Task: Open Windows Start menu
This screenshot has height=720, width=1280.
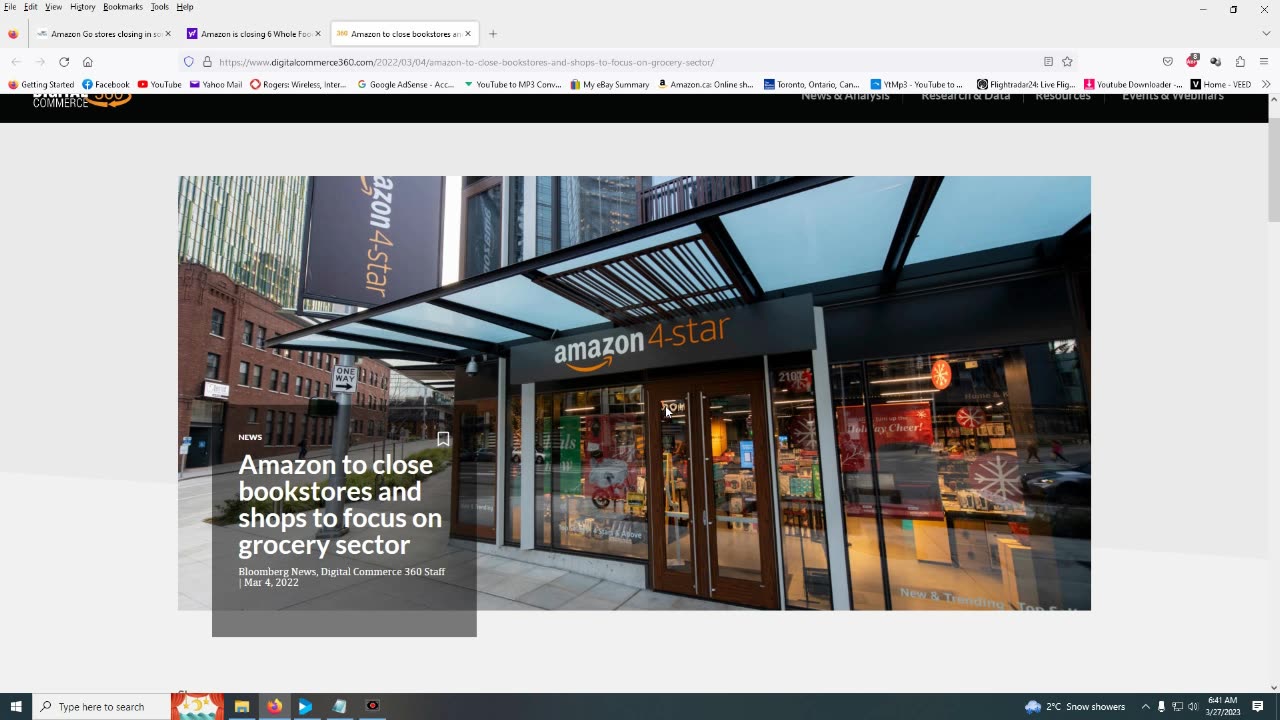Action: [16, 706]
